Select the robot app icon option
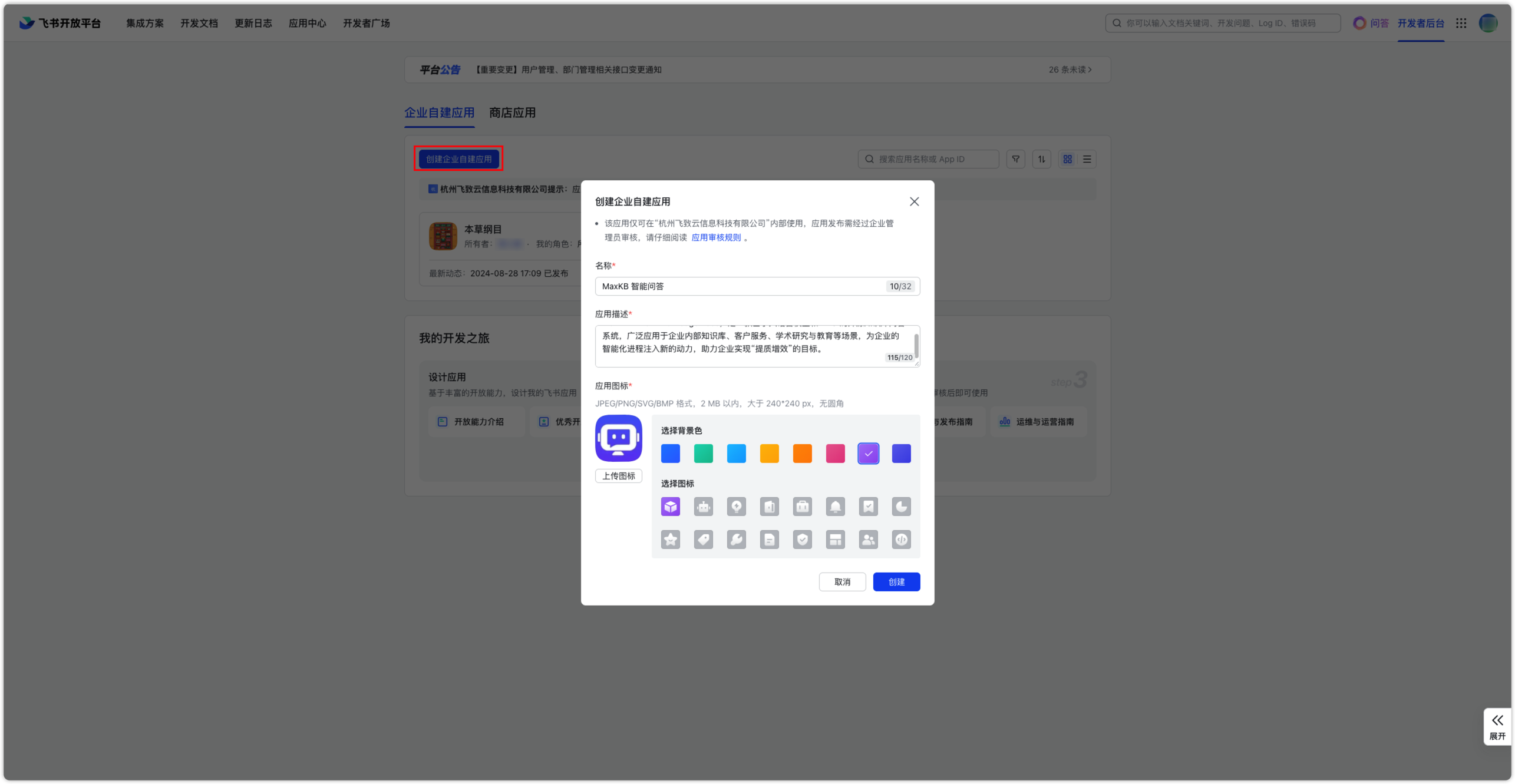The height and width of the screenshot is (784, 1515). pyautogui.click(x=703, y=507)
